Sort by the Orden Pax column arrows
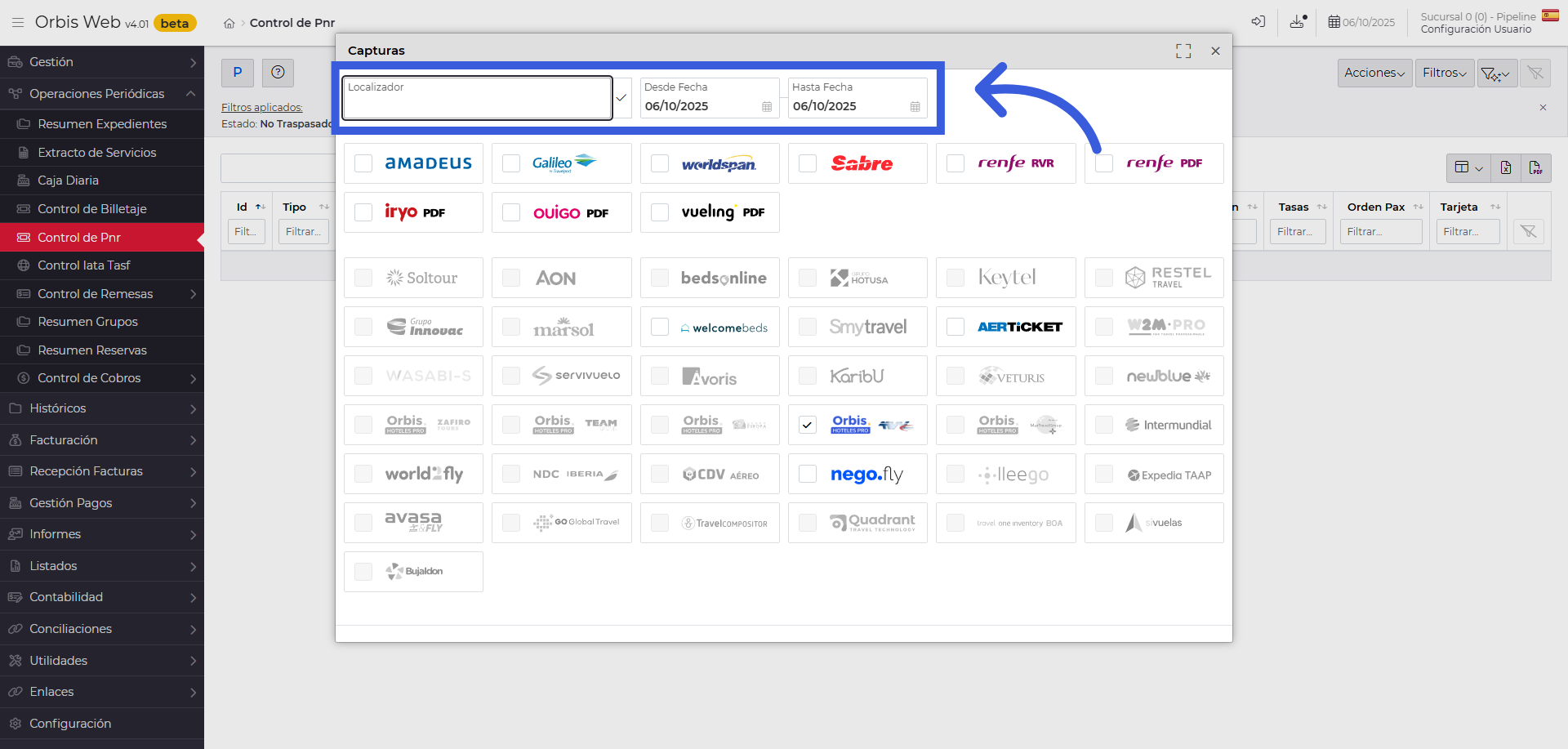This screenshot has height=749, width=1568. pos(1419,207)
